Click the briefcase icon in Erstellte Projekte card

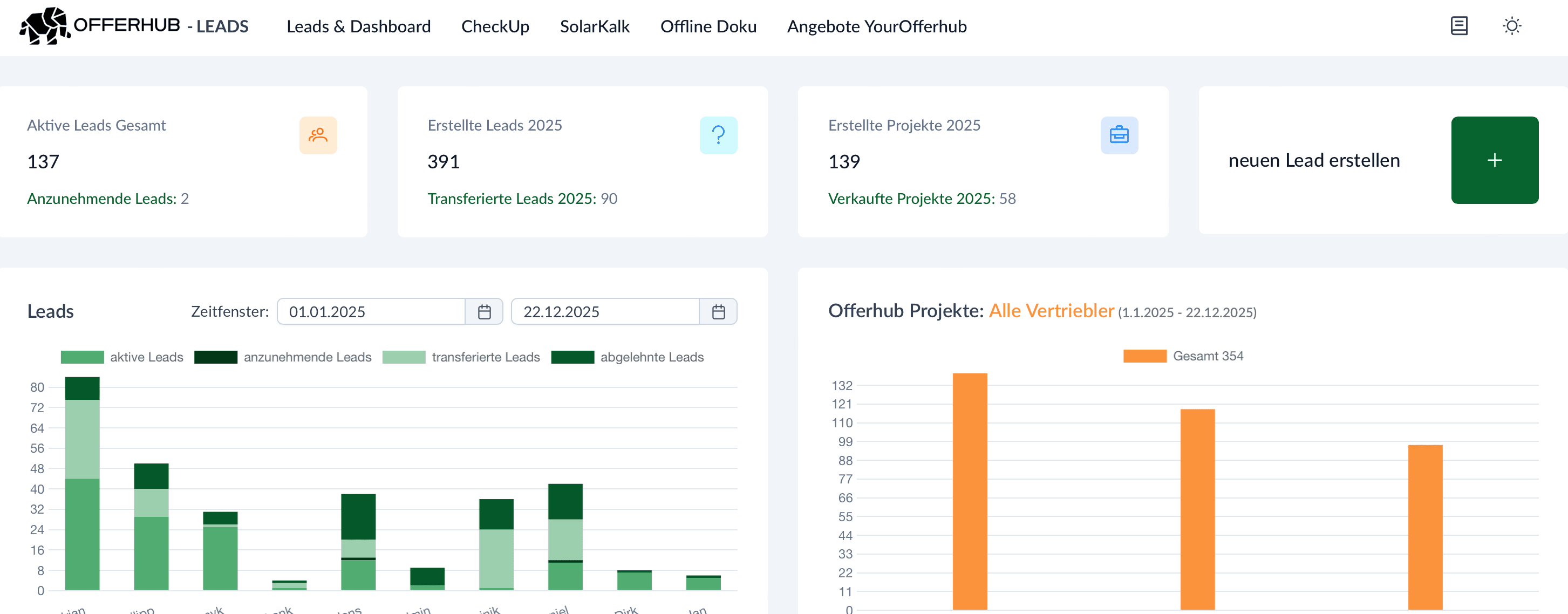(1119, 135)
